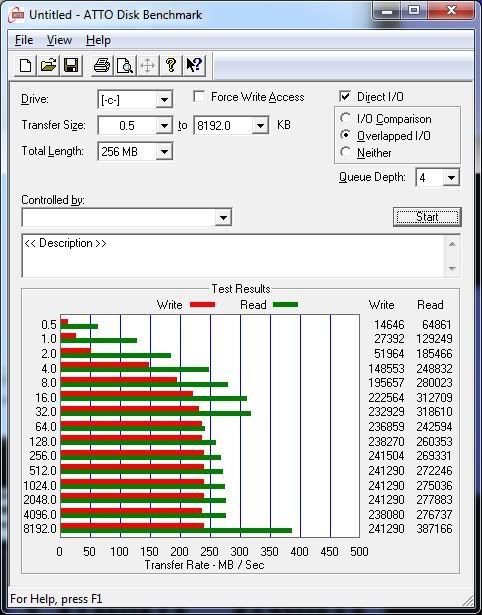
Task: Activate context help arrow-question icon
Action: [x=194, y=65]
